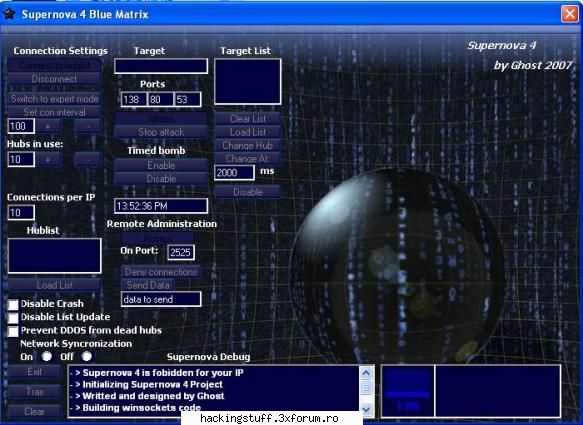Click debug log scrollbar up arrow
This screenshot has width=583, height=425.
coord(366,373)
